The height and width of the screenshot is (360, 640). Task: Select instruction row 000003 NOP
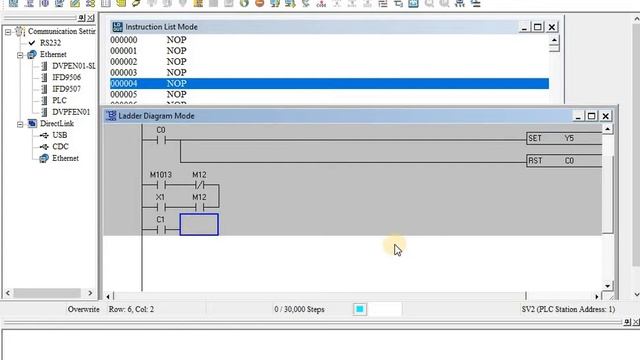click(329, 73)
